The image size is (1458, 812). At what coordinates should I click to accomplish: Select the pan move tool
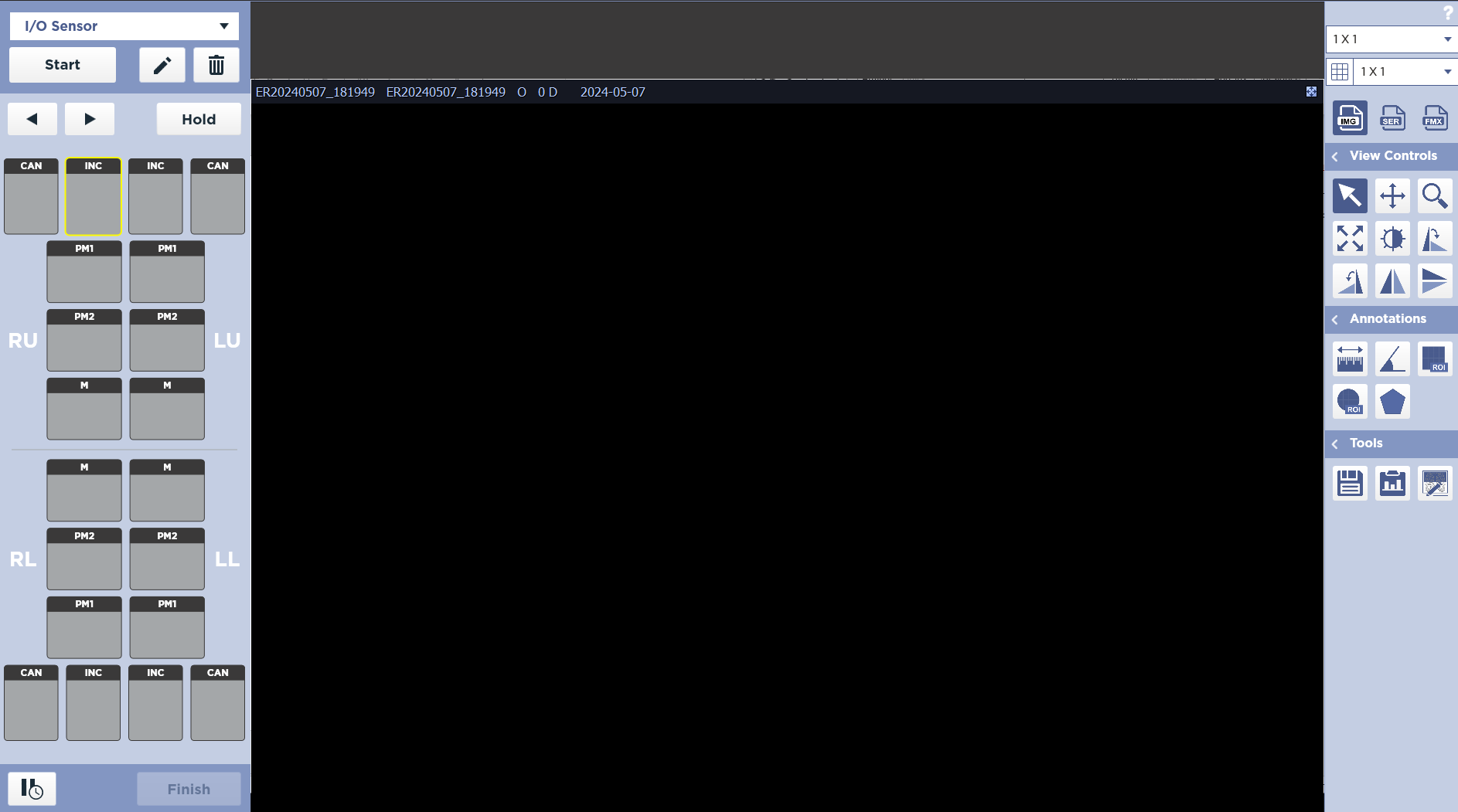click(1392, 196)
